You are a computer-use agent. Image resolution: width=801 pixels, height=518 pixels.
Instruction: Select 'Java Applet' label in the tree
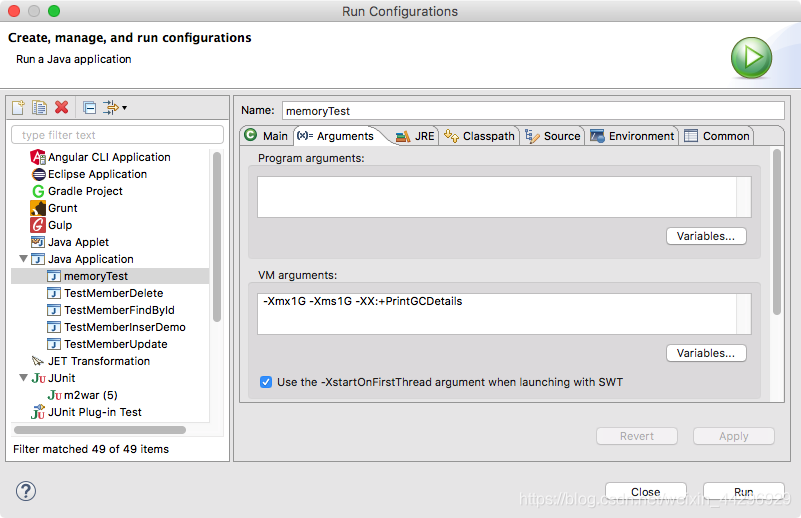[78, 242]
